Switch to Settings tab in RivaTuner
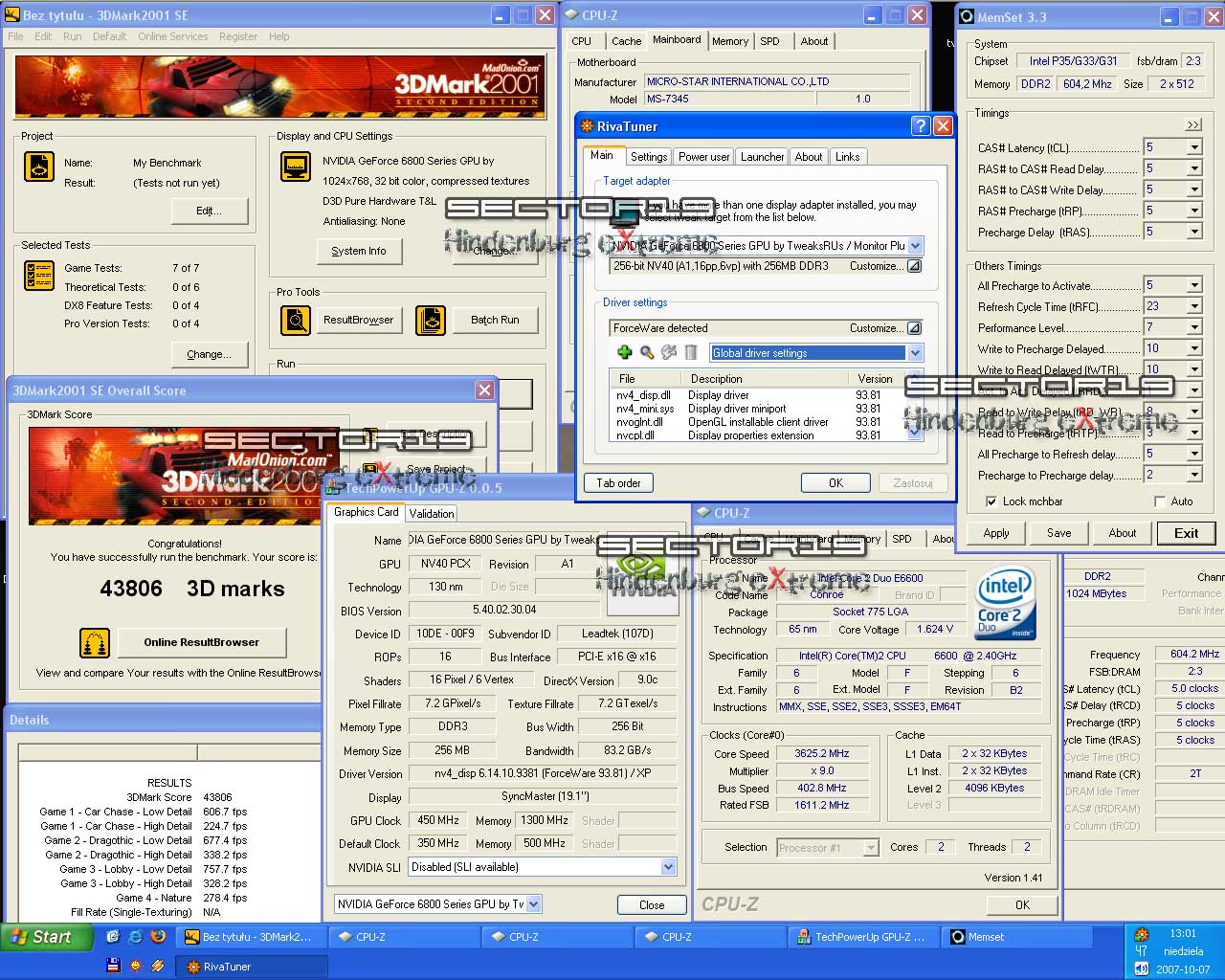 (x=648, y=157)
